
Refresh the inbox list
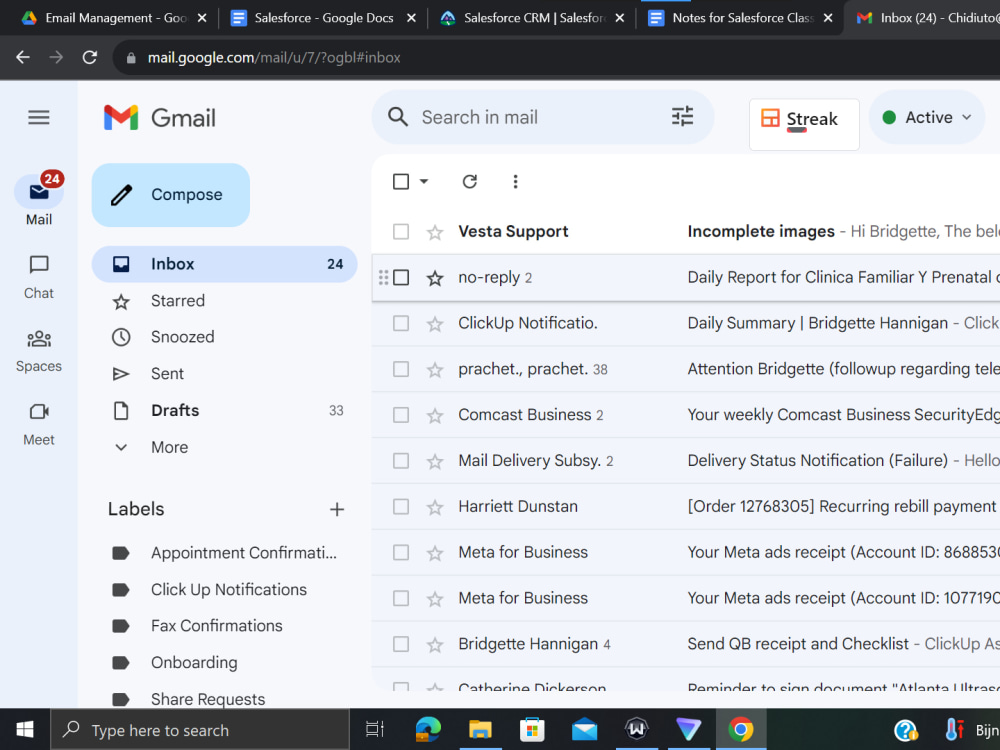pos(469,182)
